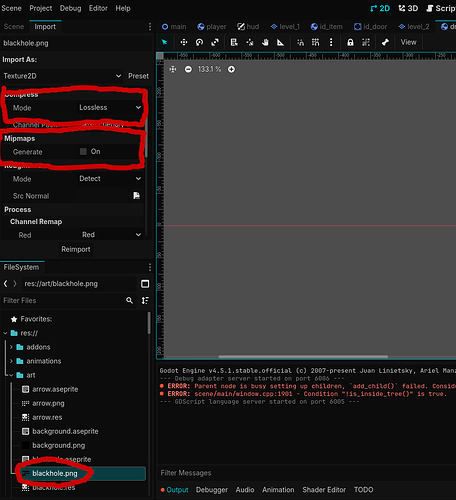Viewport: 456px width, 500px height.
Task: Open the import Preset menu
Action: (138, 76)
